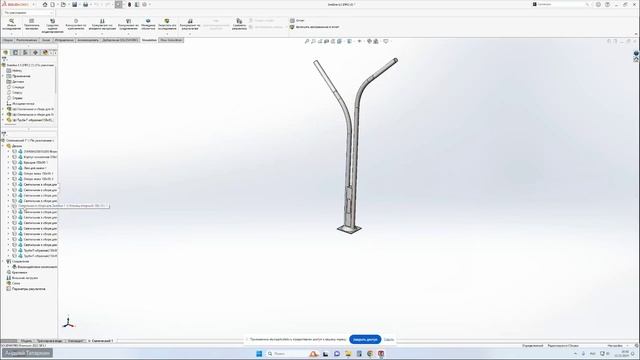Image resolution: width=640 pixels, height=360 pixels.
Task: Open Options via the gear icon
Action: pyautogui.click(x=144, y=4)
